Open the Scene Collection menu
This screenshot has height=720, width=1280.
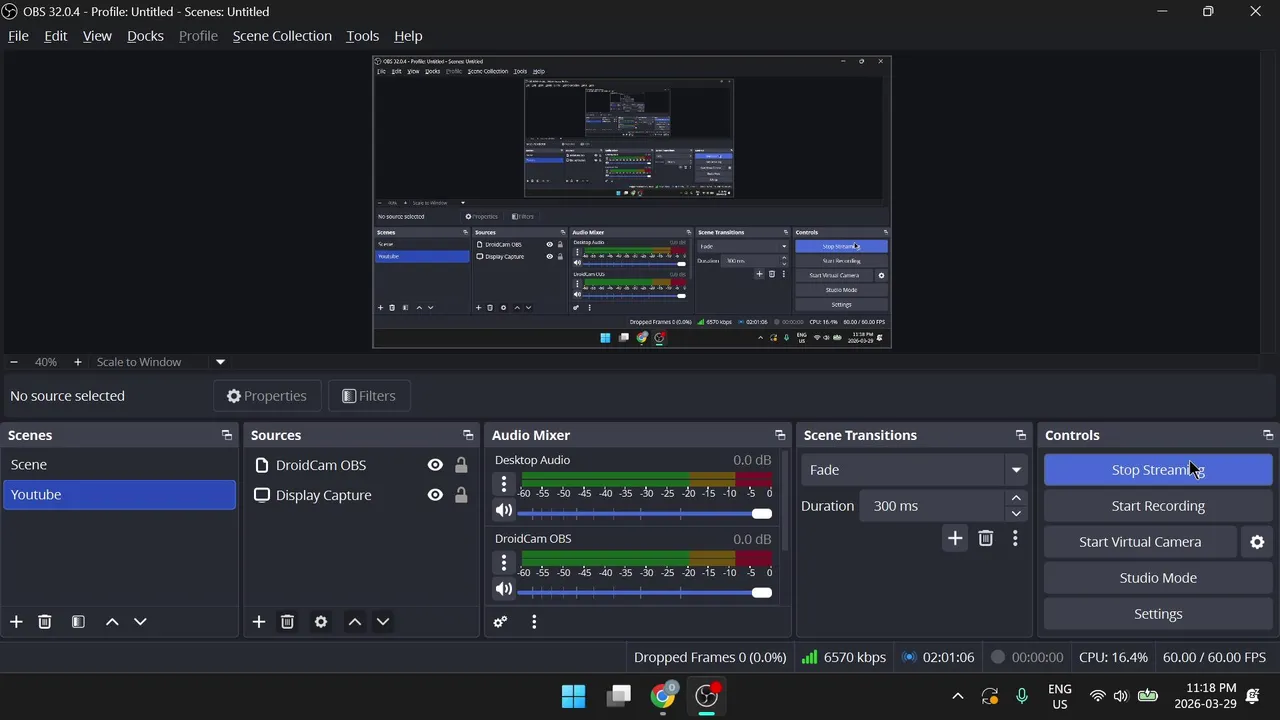tap(282, 36)
